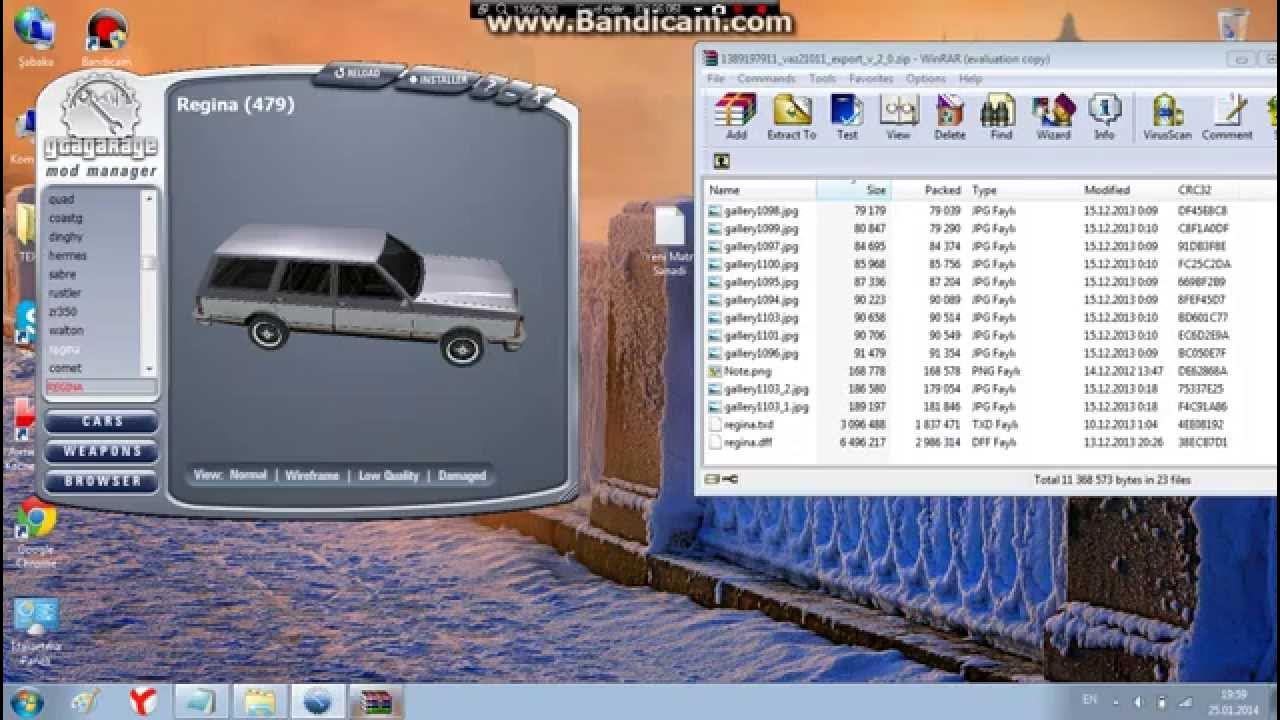The height and width of the screenshot is (720, 1280).
Task: Sort files by Name column
Action: point(761,190)
